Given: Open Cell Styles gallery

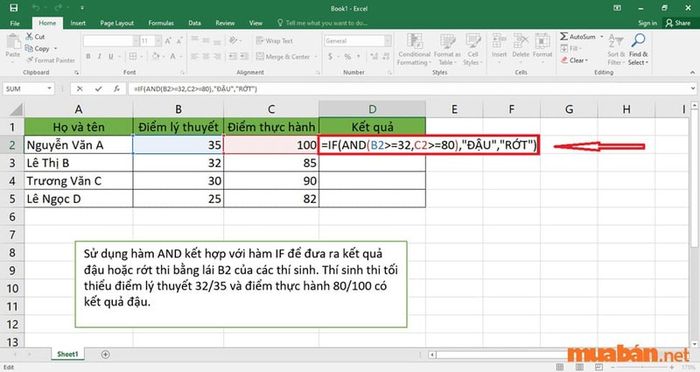Looking at the screenshot, I should (x=472, y=50).
